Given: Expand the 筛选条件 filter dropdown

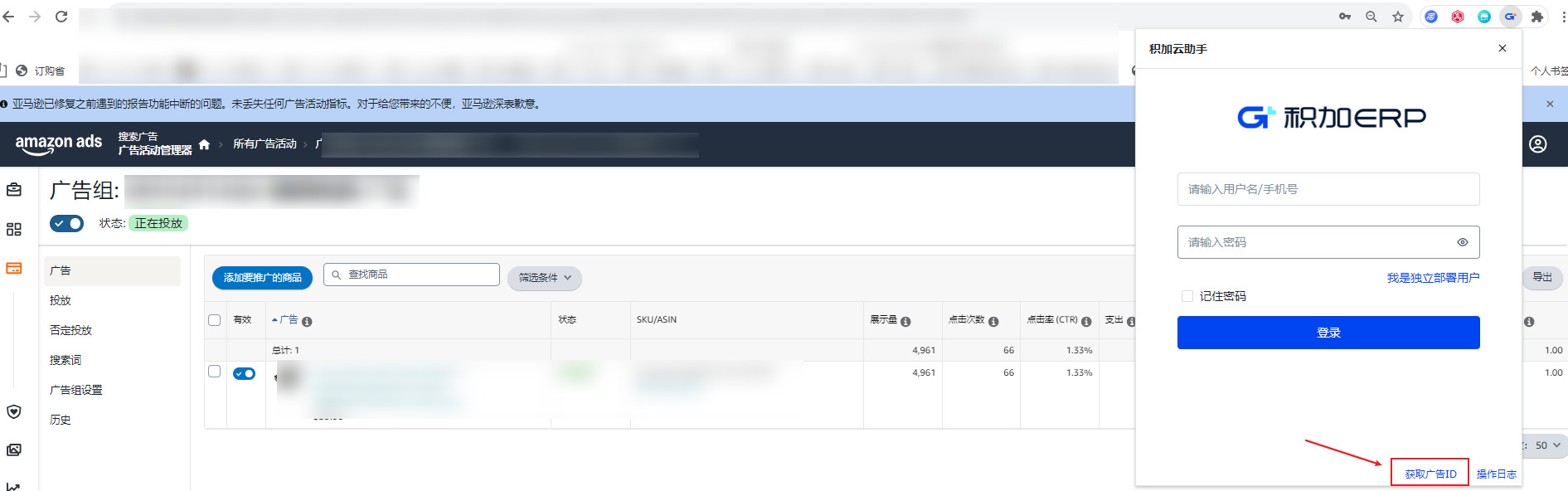Looking at the screenshot, I should point(545,278).
